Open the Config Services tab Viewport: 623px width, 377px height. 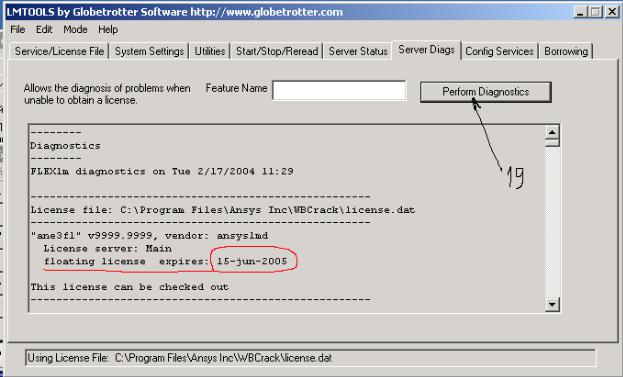point(499,51)
